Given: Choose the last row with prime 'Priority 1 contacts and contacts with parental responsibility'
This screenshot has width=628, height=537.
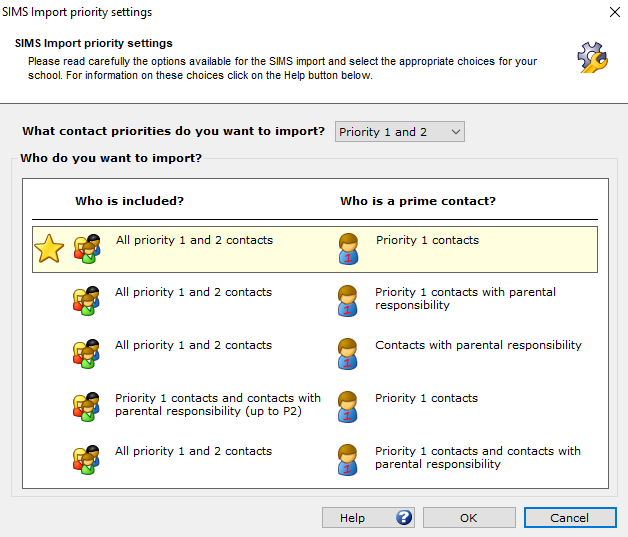Looking at the screenshot, I should pos(315,460).
